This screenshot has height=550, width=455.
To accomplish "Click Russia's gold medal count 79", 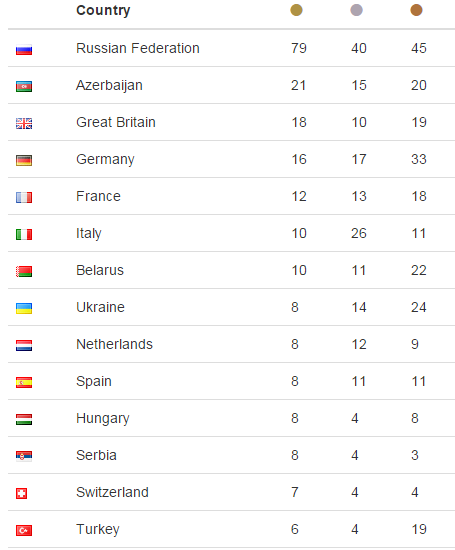I will (x=299, y=48).
